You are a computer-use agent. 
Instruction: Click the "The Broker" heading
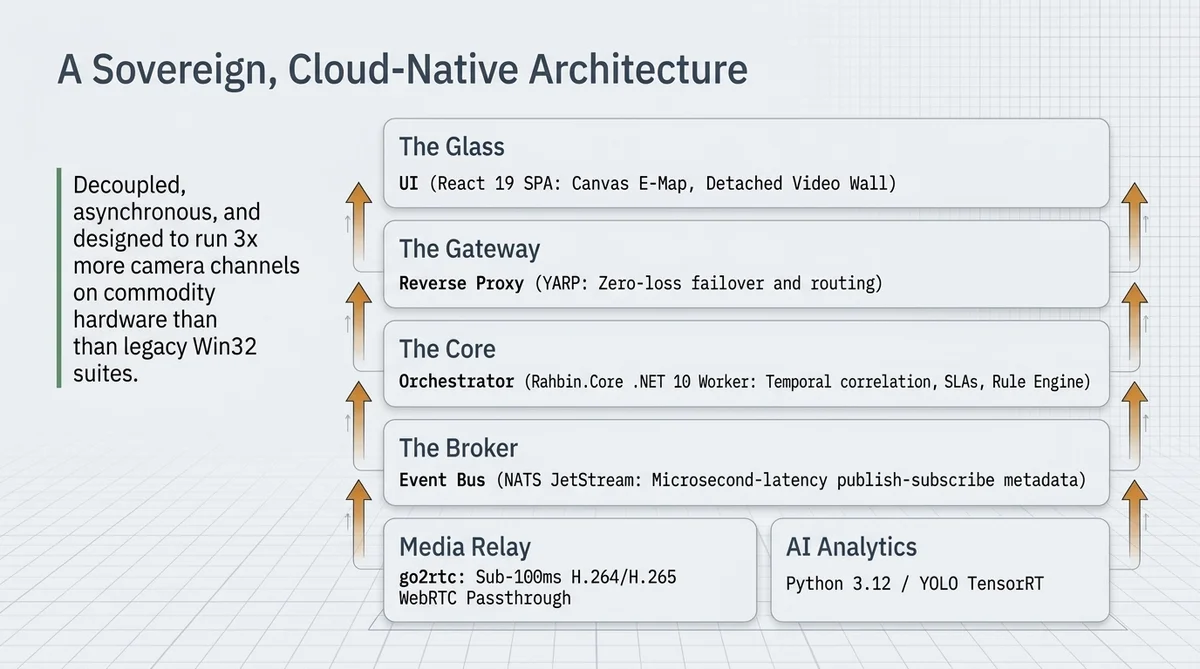click(x=459, y=447)
